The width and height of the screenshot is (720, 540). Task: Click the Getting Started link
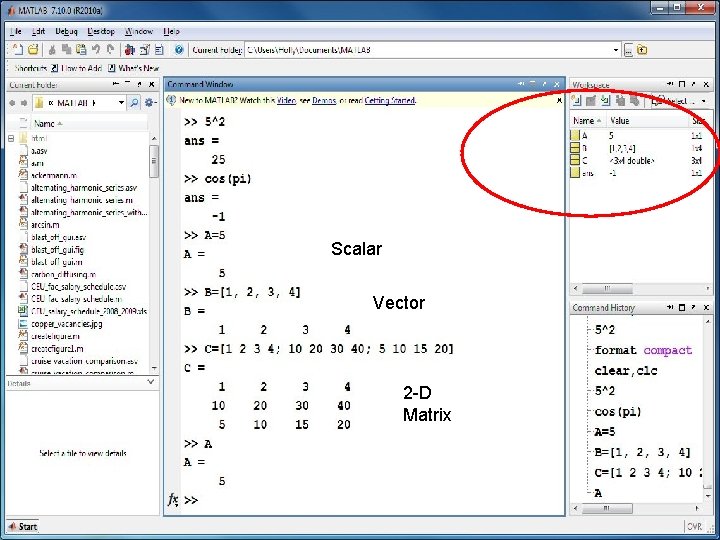[390, 100]
